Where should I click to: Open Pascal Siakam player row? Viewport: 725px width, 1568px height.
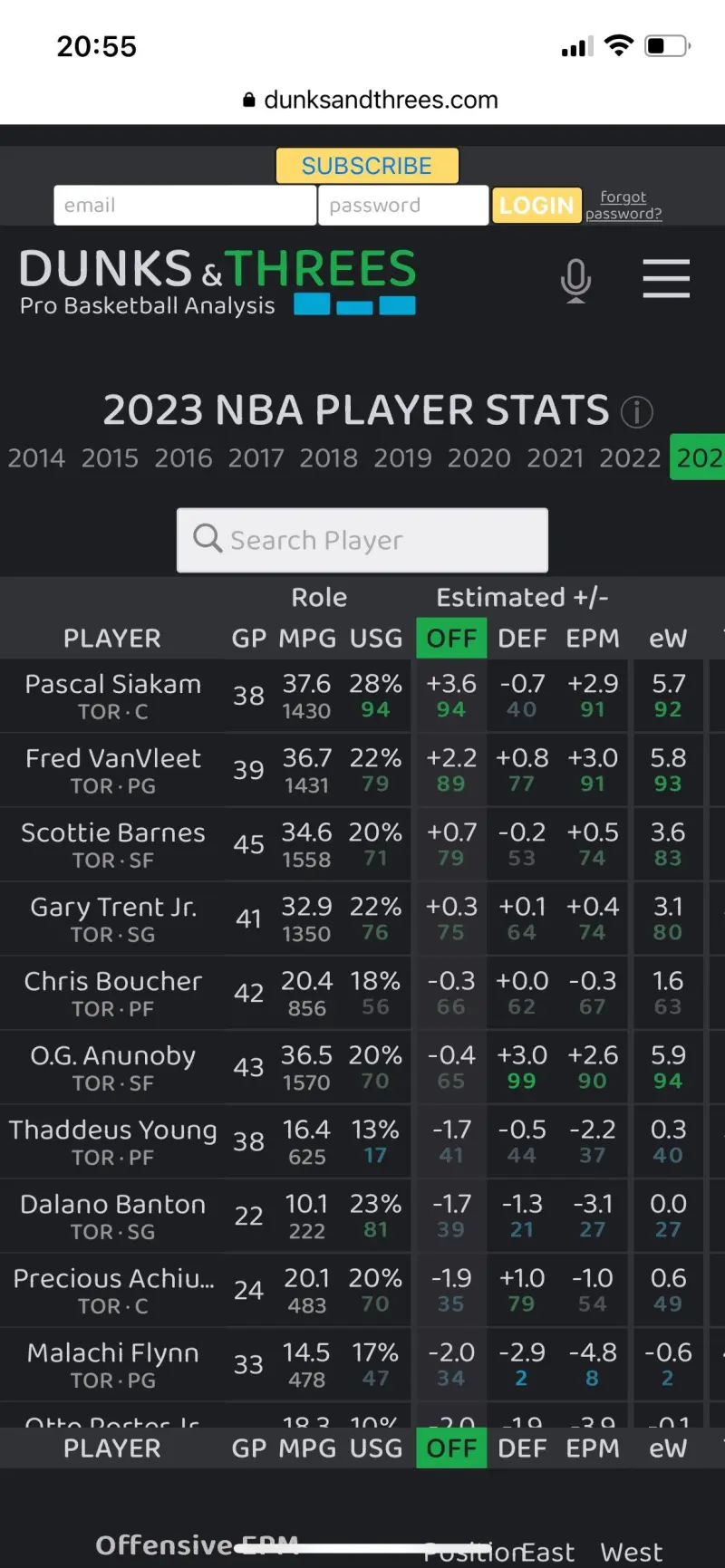[362, 696]
